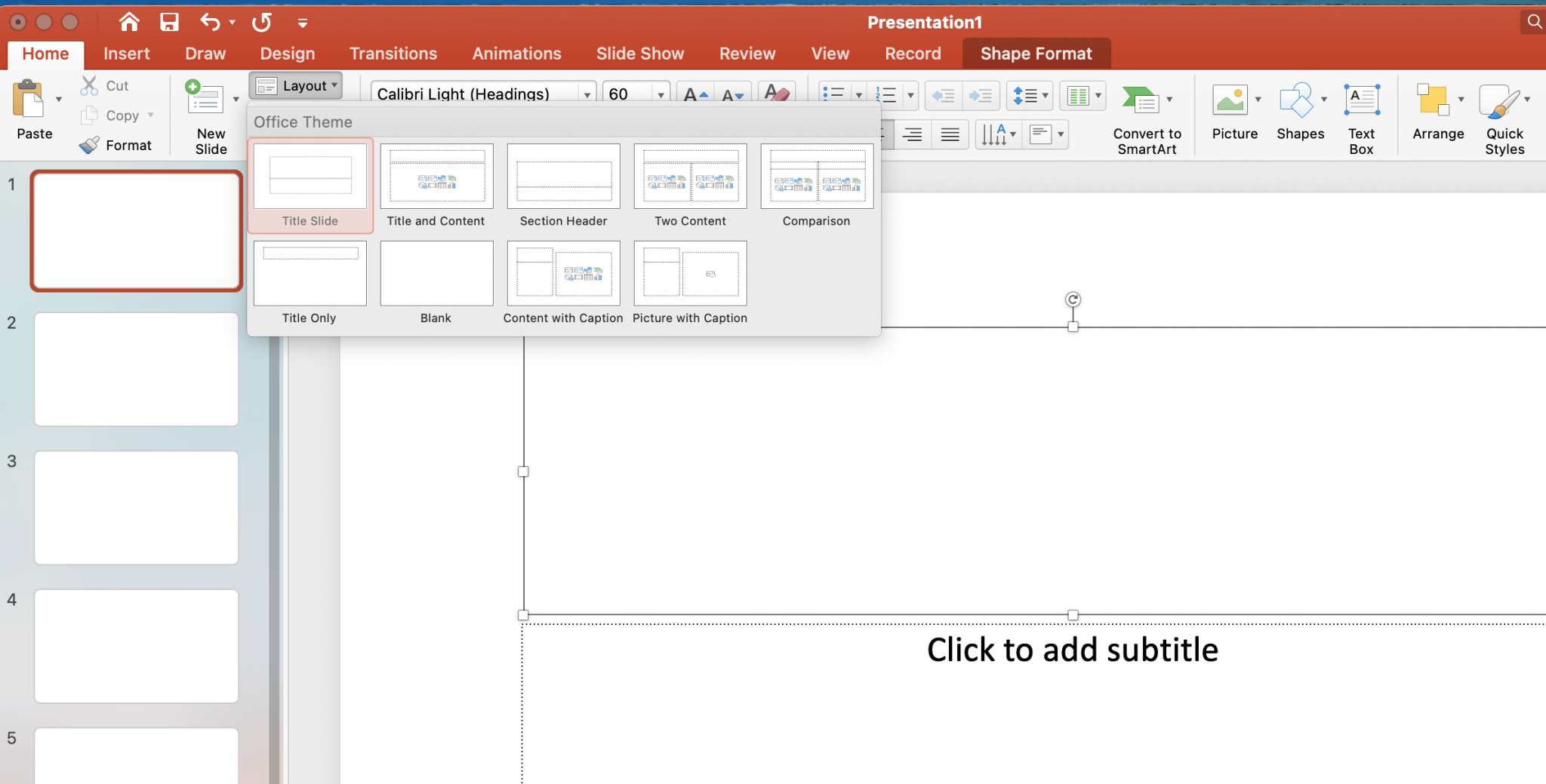
Task: Open the font name dropdown
Action: point(587,94)
